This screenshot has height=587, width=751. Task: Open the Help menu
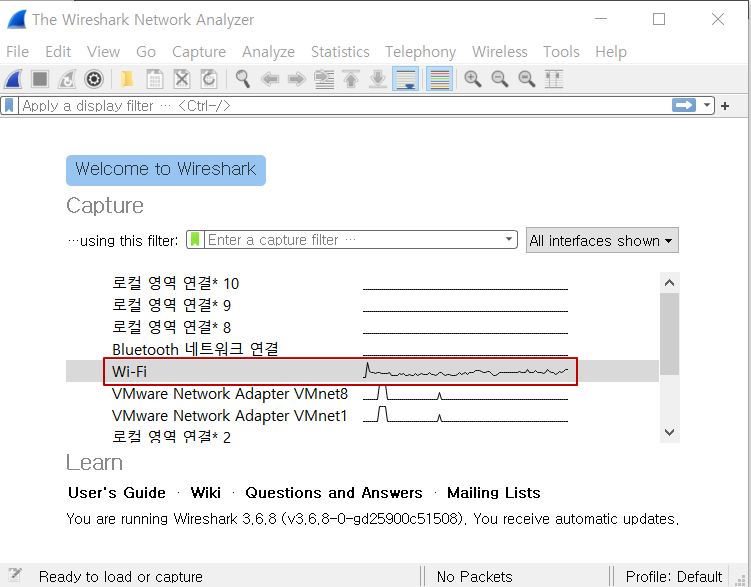611,52
